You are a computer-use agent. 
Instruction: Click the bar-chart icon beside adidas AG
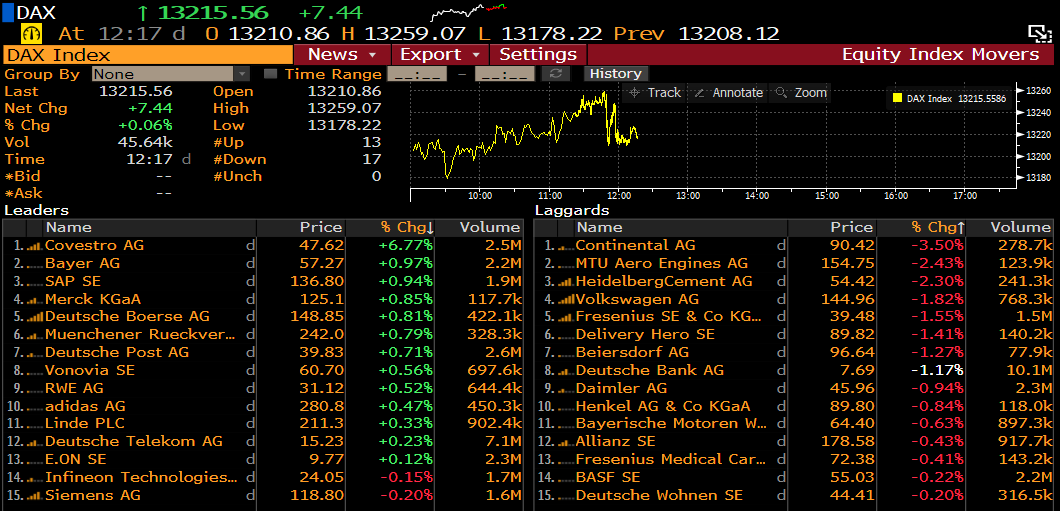click(x=34, y=406)
